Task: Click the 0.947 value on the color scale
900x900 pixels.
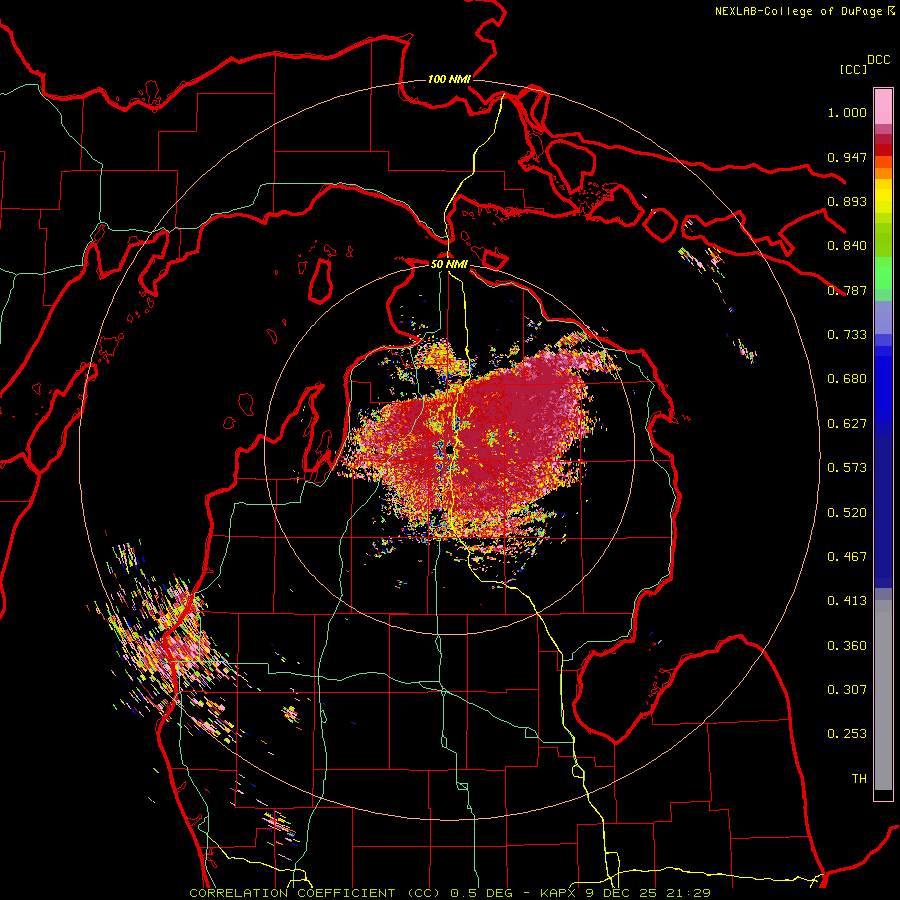Action: point(847,157)
